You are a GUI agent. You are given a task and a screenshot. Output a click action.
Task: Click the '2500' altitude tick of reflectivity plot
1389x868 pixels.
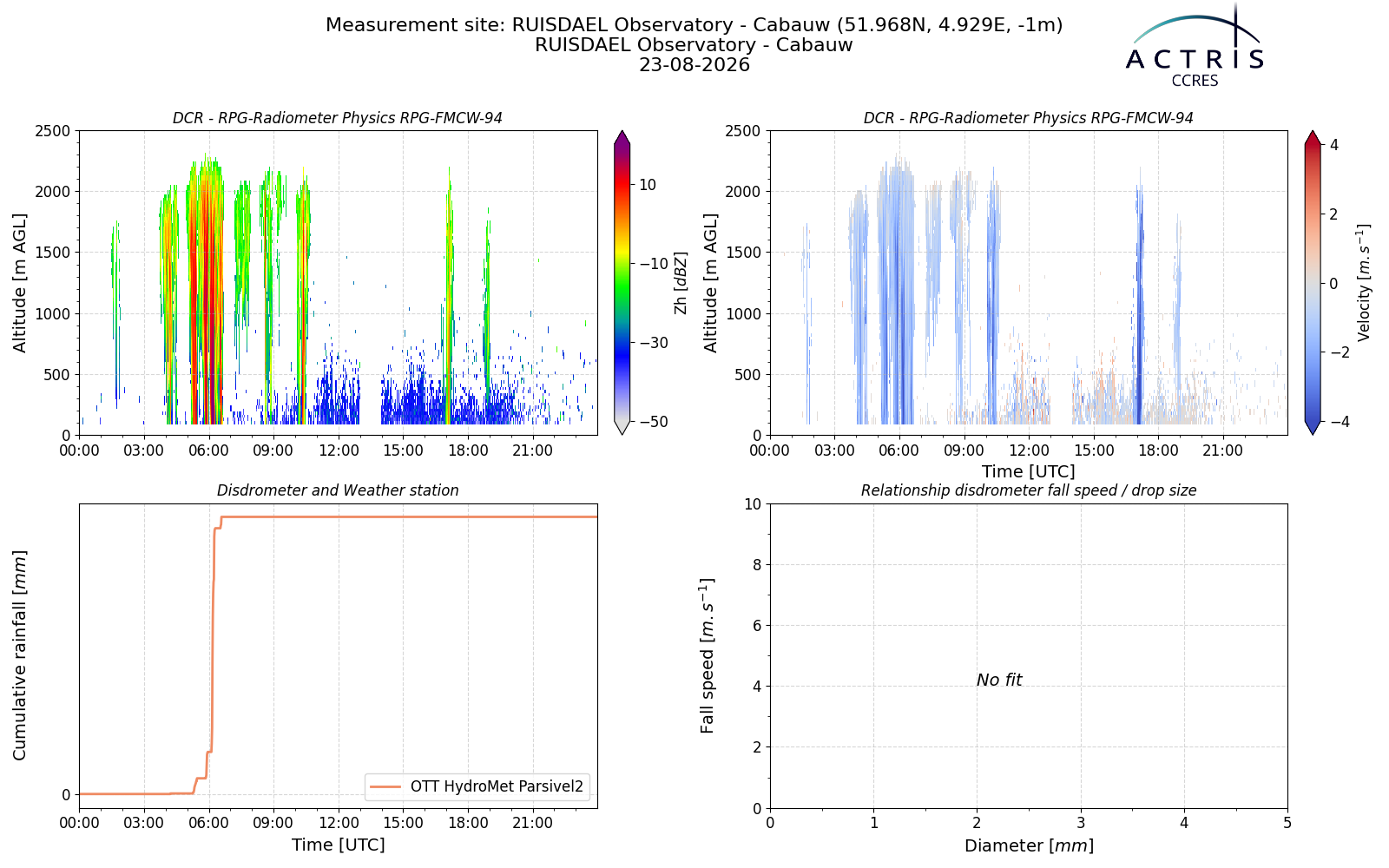pyautogui.click(x=52, y=131)
